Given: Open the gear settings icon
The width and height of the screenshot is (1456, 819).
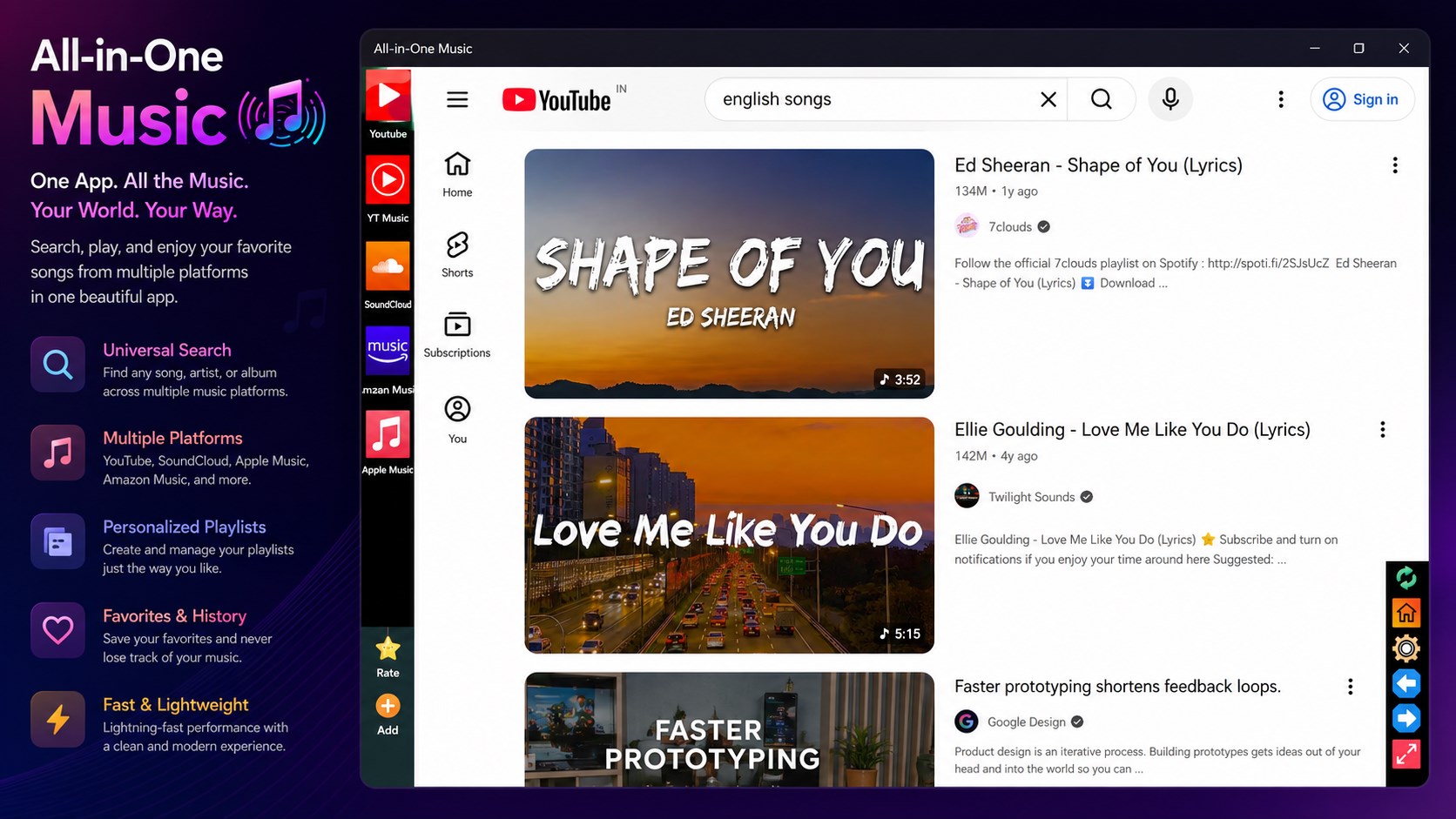Looking at the screenshot, I should (x=1405, y=648).
